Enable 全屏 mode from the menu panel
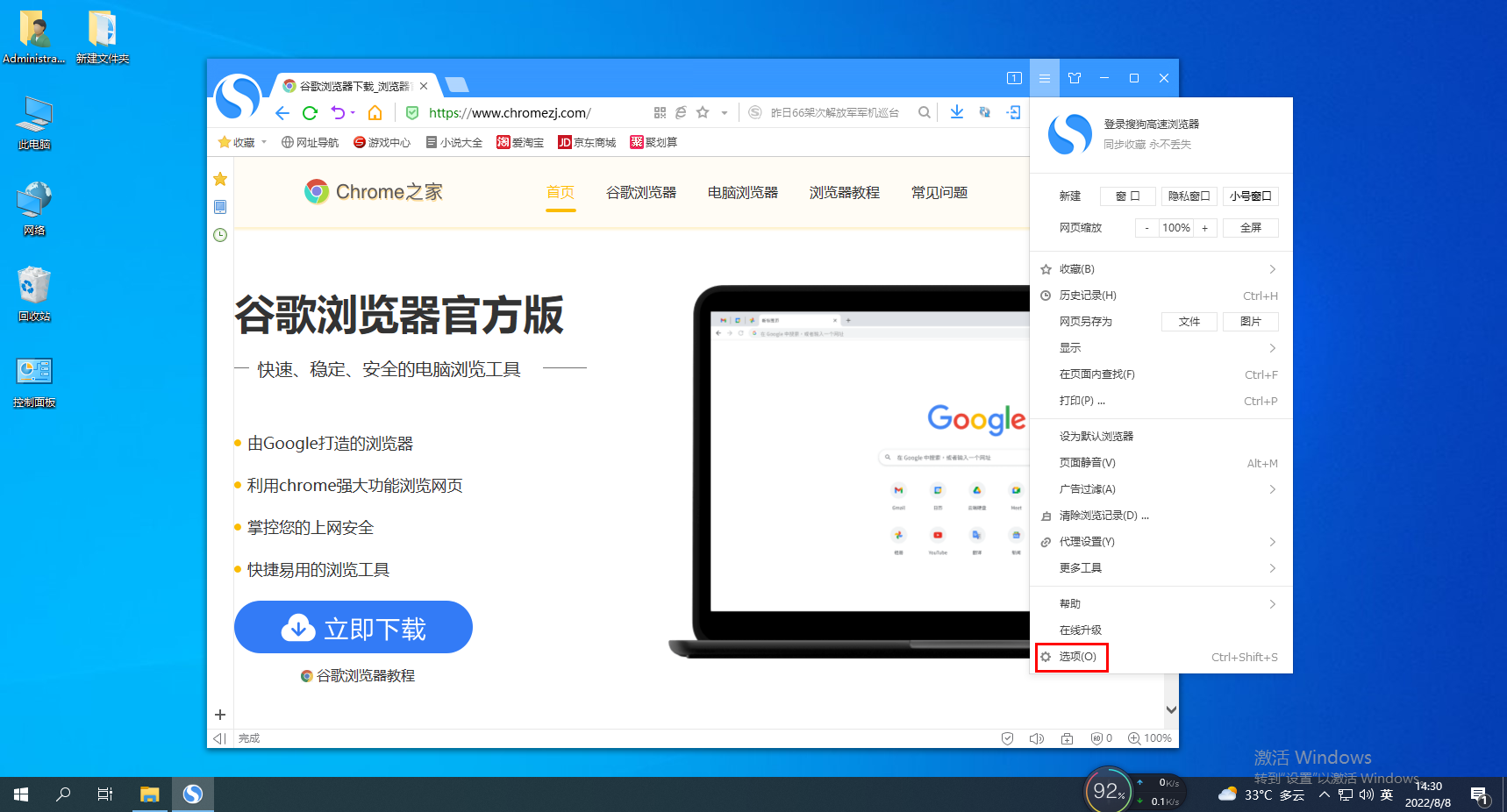Image resolution: width=1507 pixels, height=812 pixels. tap(1250, 227)
